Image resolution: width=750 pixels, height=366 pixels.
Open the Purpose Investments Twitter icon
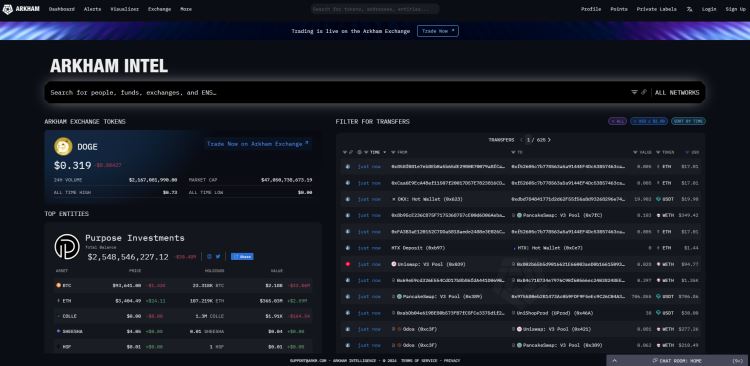[x=218, y=256]
